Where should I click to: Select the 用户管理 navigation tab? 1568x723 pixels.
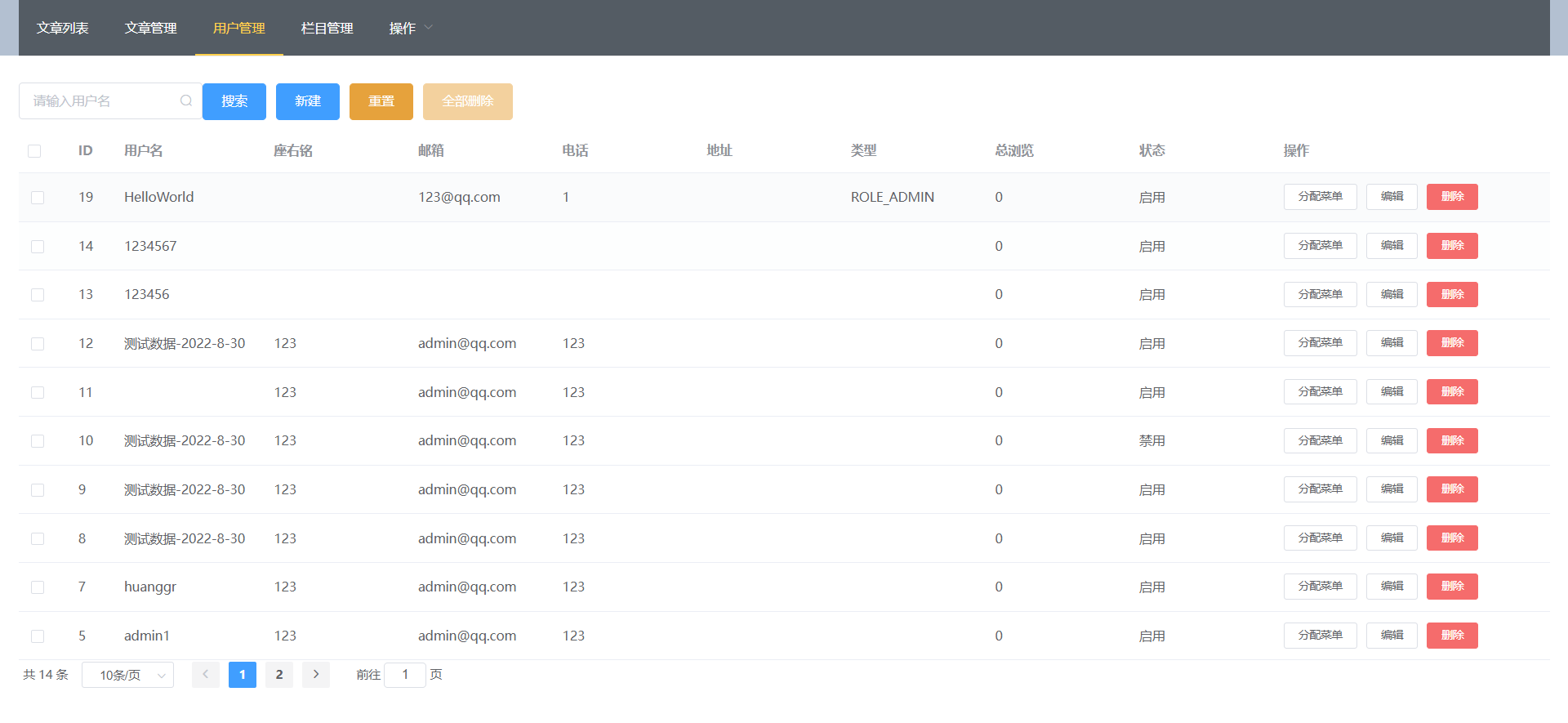(239, 28)
